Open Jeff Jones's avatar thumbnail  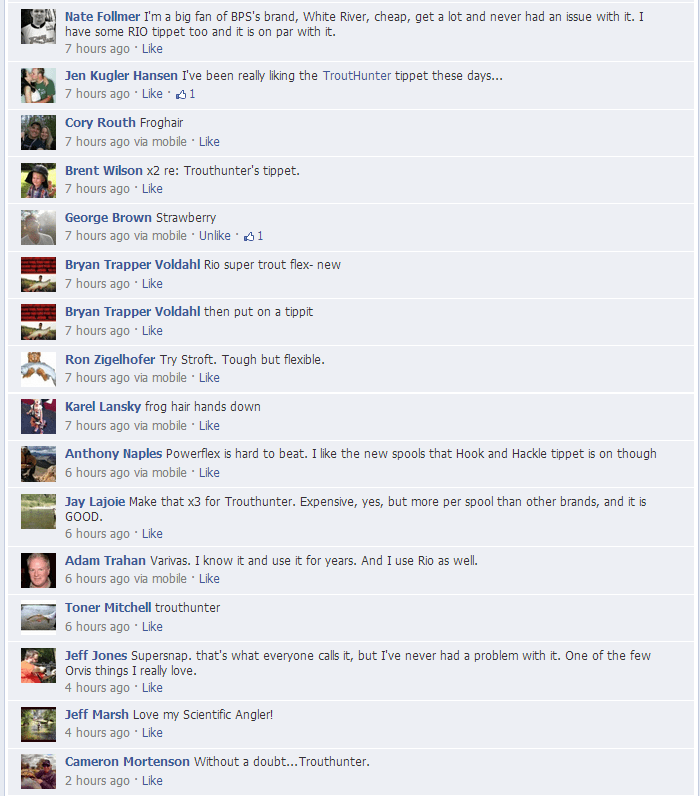point(39,666)
